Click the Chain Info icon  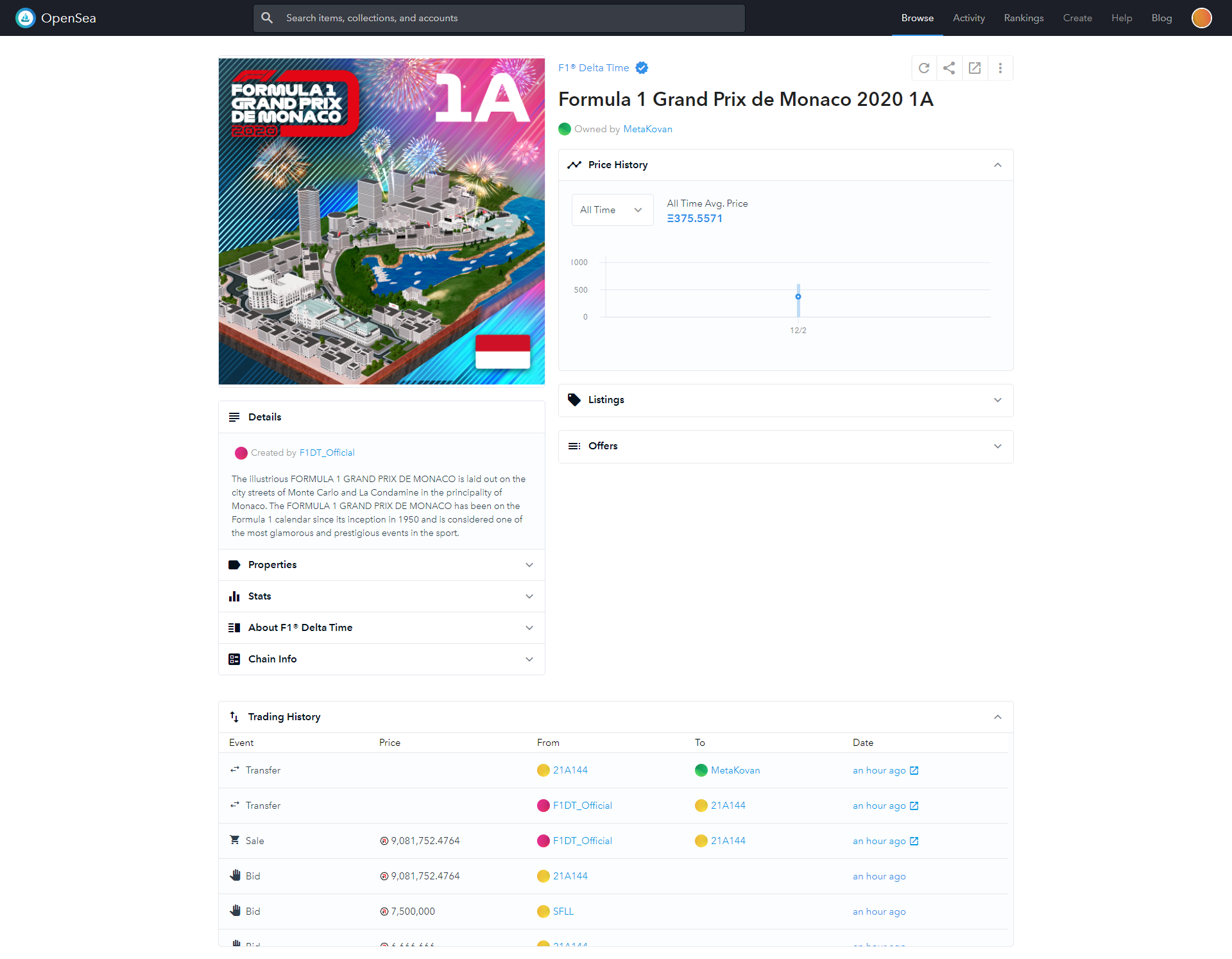pos(234,659)
